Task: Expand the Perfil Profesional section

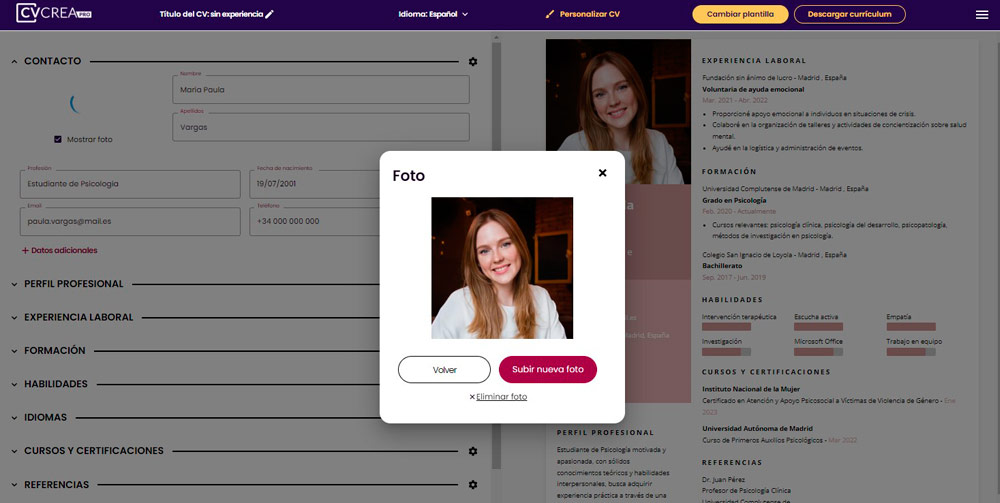Action: (x=14, y=284)
